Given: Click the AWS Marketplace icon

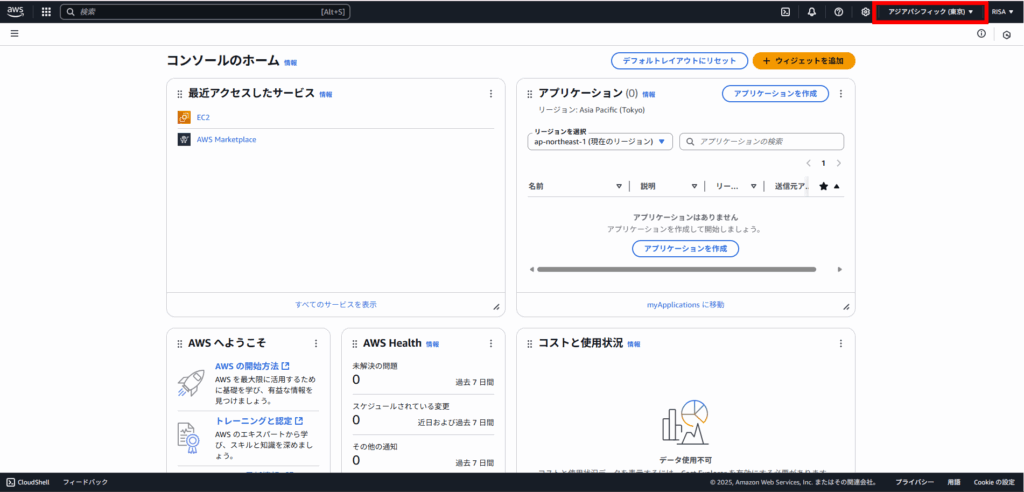Looking at the screenshot, I should [184, 140].
